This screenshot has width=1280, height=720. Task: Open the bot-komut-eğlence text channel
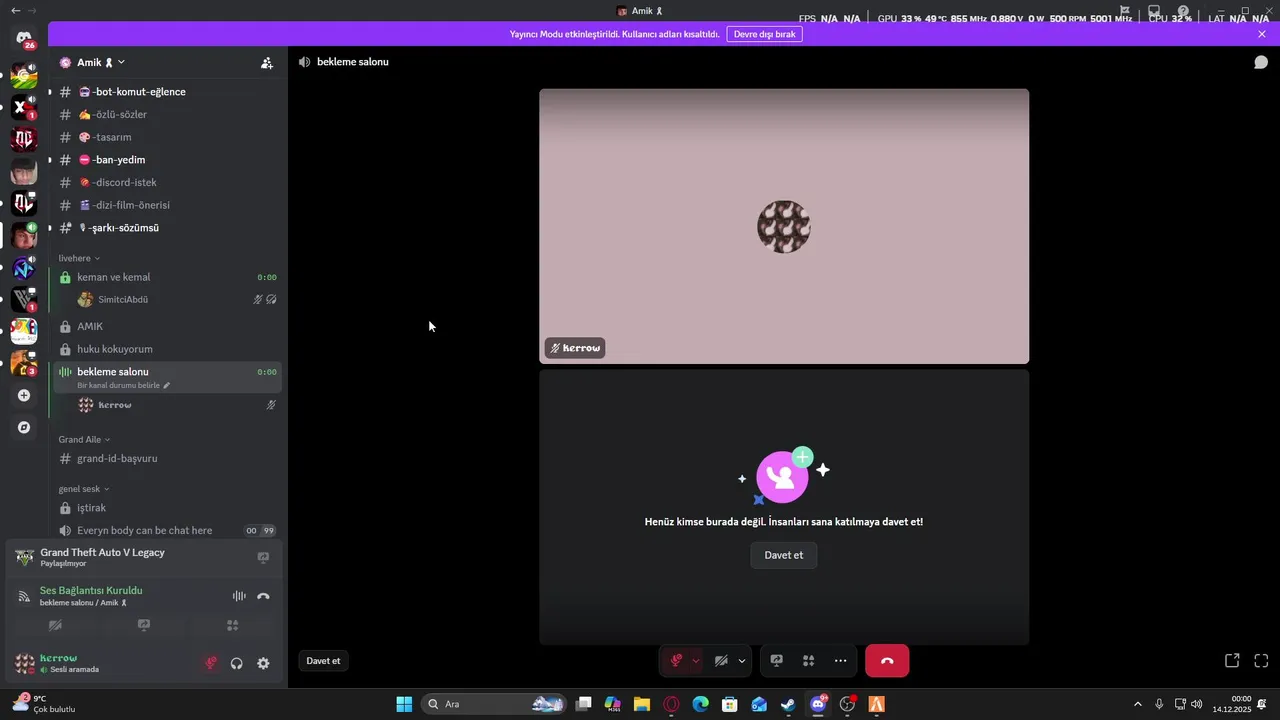(167, 92)
